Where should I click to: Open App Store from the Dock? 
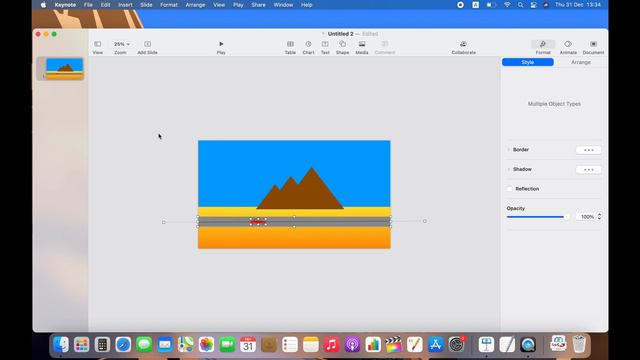436,344
